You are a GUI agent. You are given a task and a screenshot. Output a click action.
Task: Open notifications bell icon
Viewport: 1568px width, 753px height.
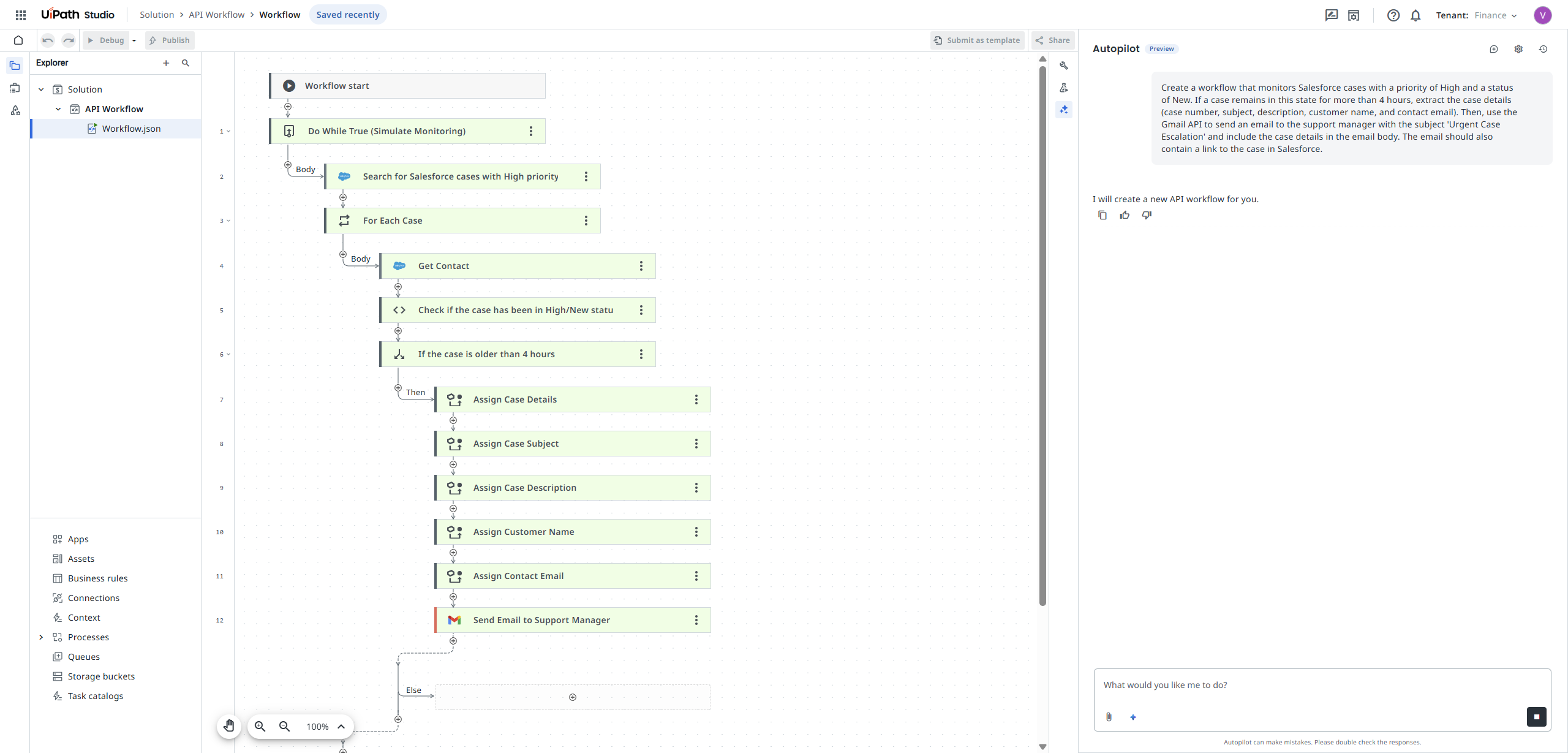[x=1415, y=15]
